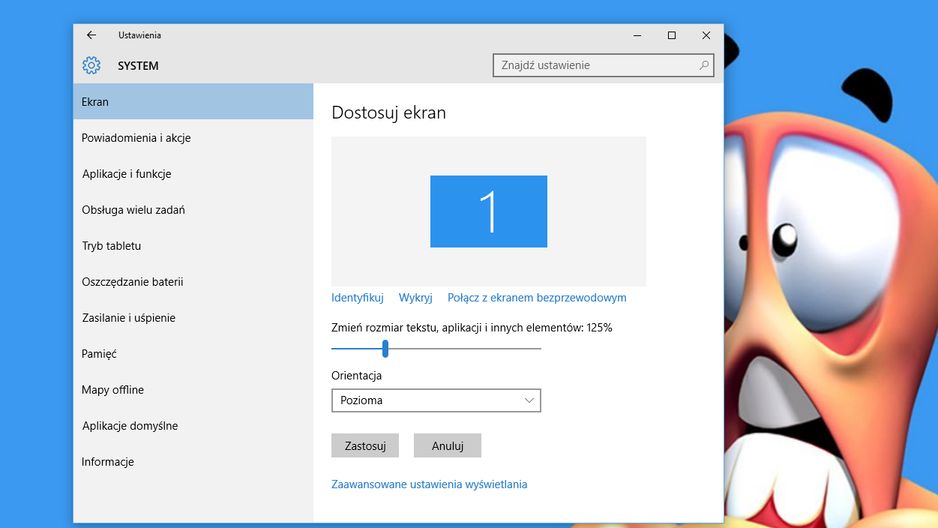Open Zaawansowane ustawienia wyświetlania link
This screenshot has width=938, height=528.
coord(430,484)
